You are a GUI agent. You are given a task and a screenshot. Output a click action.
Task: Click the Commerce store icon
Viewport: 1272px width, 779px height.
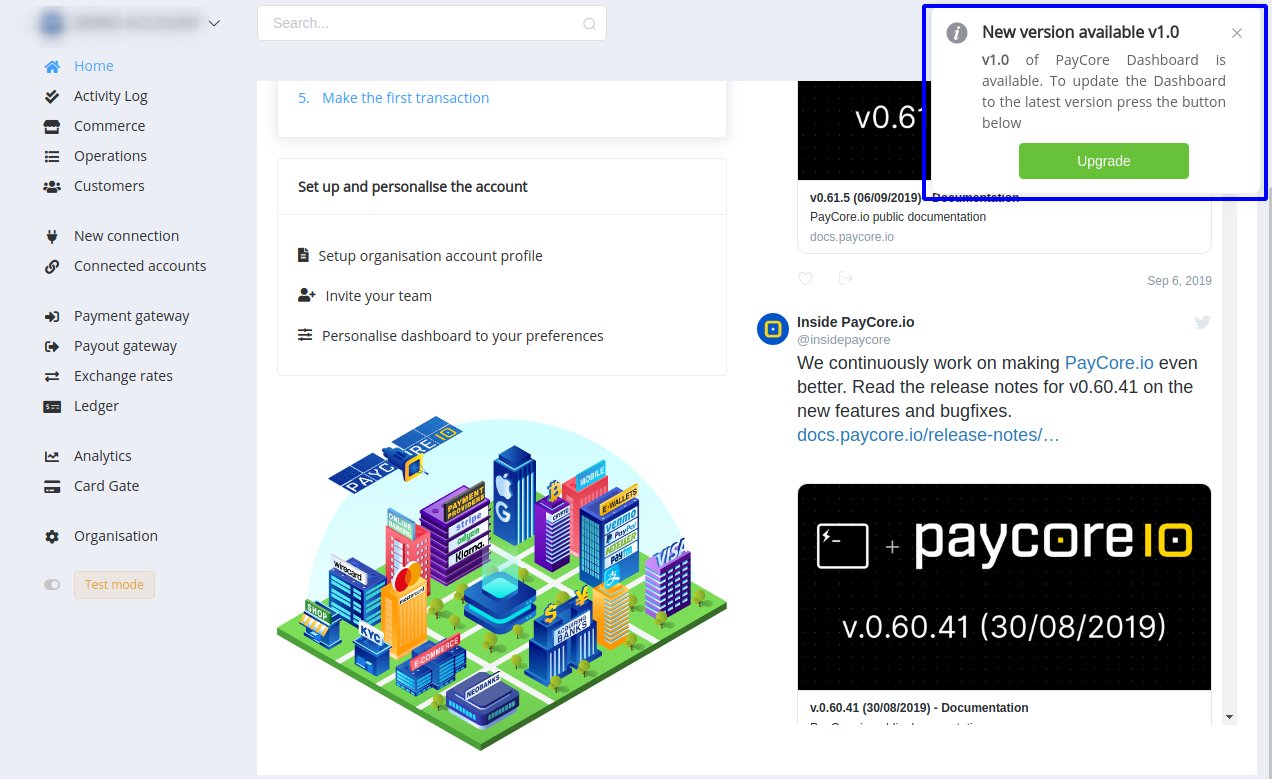pos(52,126)
